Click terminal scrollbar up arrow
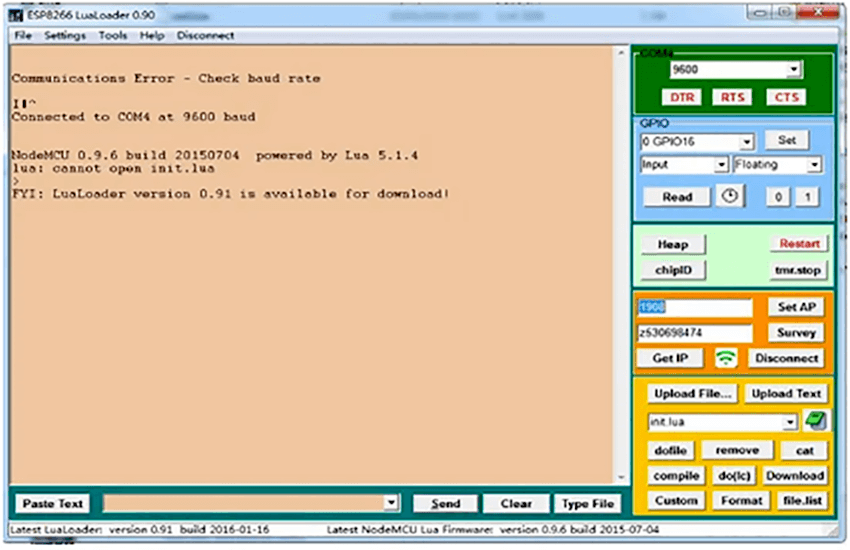850x550 pixels. point(621,53)
